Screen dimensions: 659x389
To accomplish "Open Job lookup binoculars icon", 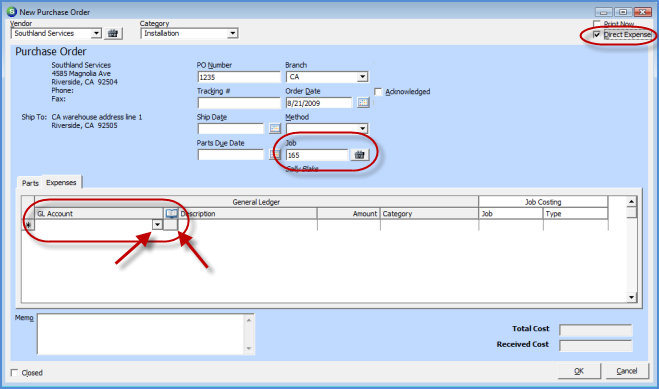I will (360, 155).
